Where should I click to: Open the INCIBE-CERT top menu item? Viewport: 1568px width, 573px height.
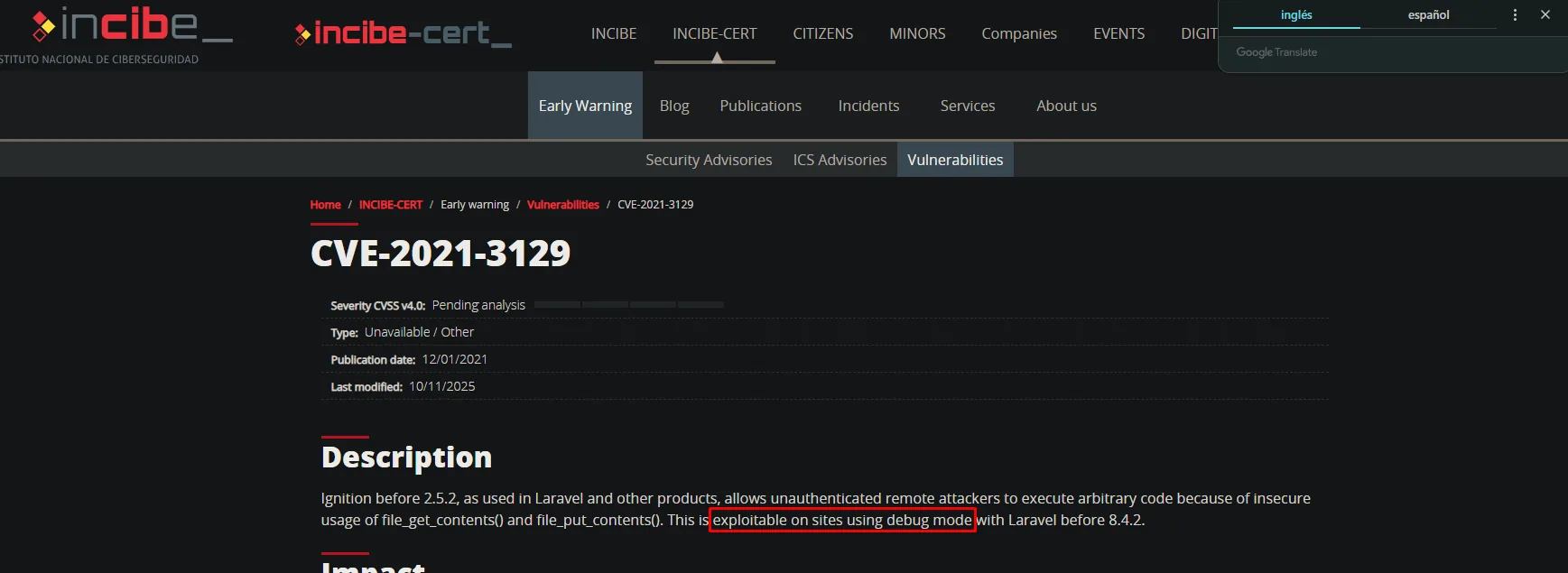click(x=715, y=33)
